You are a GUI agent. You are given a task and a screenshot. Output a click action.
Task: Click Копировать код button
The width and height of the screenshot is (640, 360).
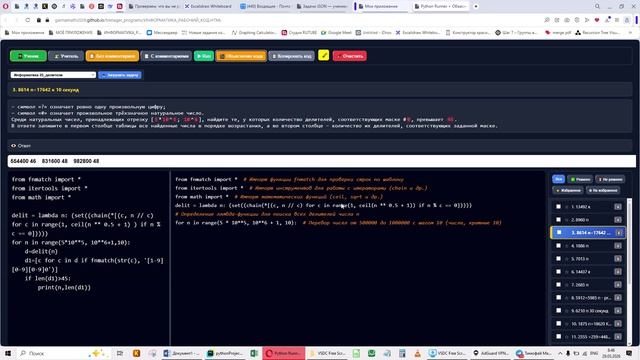pos(291,56)
